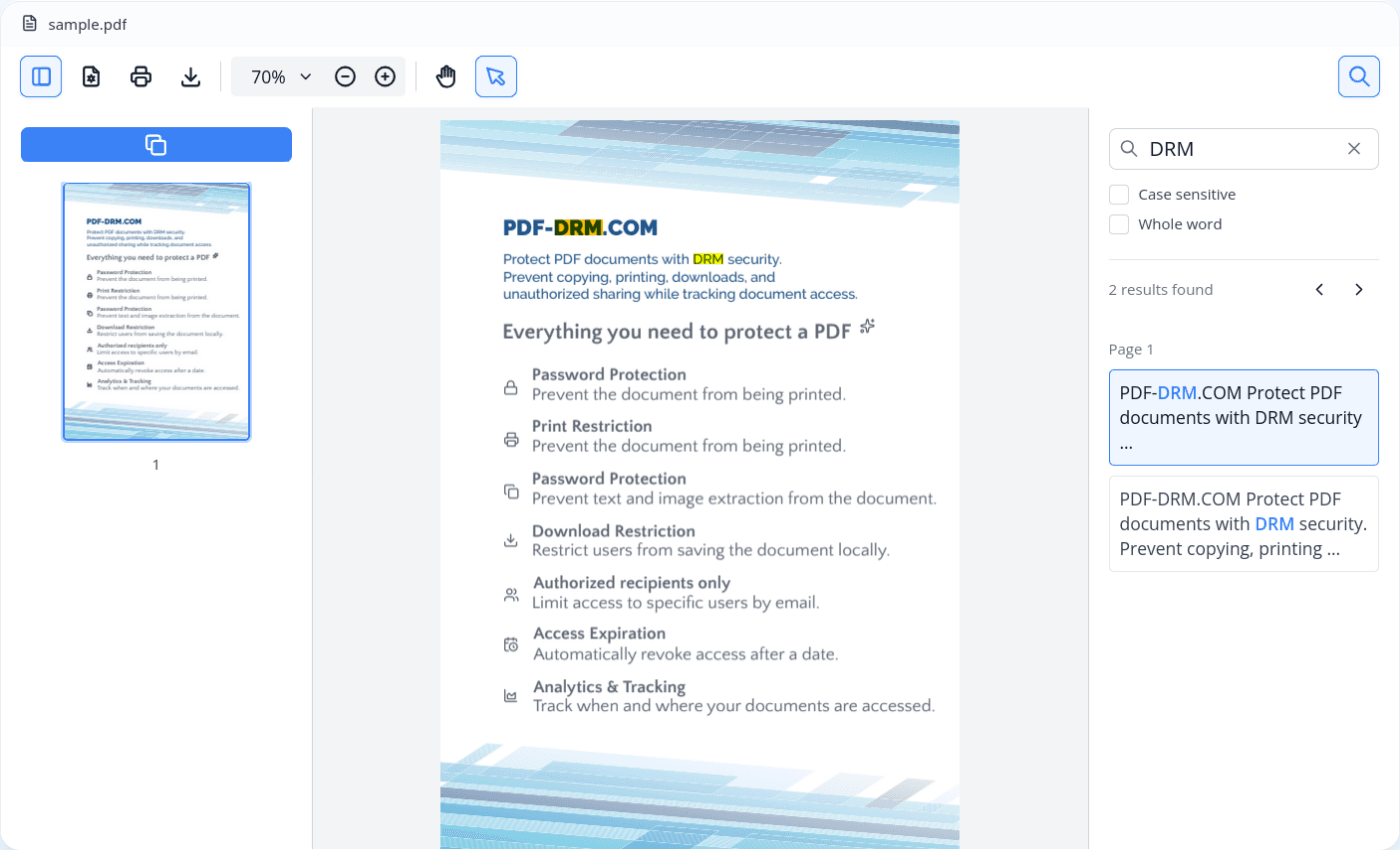The image size is (1400, 850).
Task: Clear the search field with X
Action: click(1354, 149)
